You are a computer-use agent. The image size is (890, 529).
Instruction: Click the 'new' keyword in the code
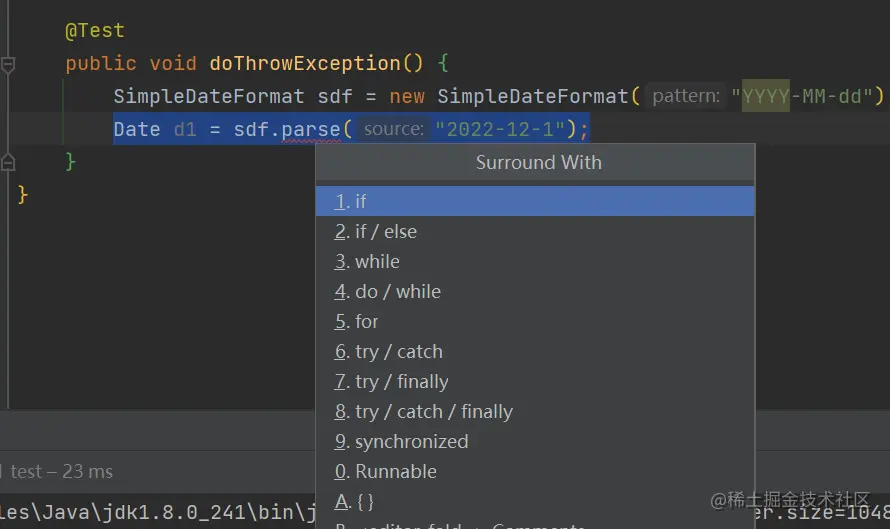tap(407, 97)
